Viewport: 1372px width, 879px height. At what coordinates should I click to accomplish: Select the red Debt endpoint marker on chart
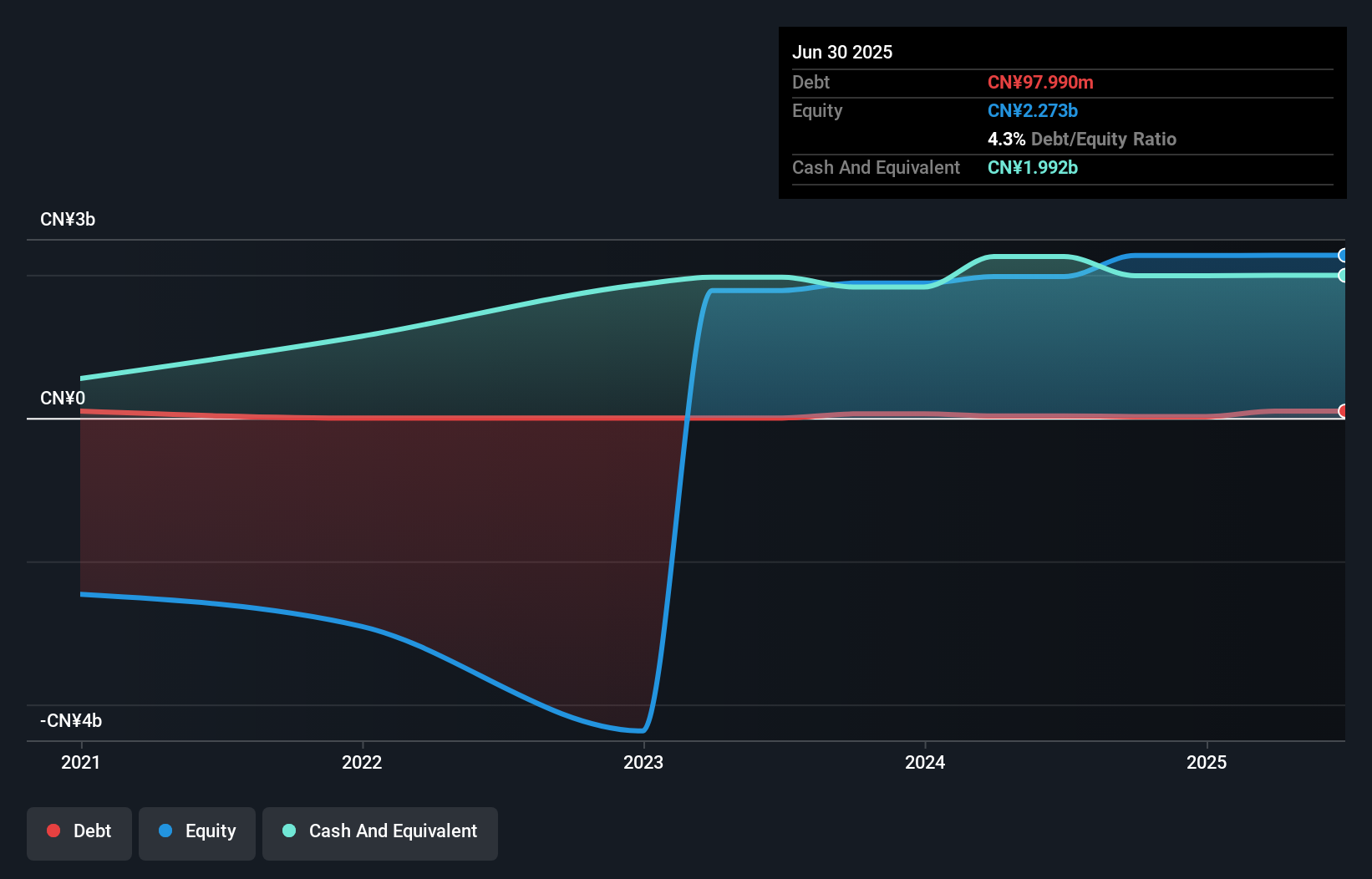[x=1344, y=410]
